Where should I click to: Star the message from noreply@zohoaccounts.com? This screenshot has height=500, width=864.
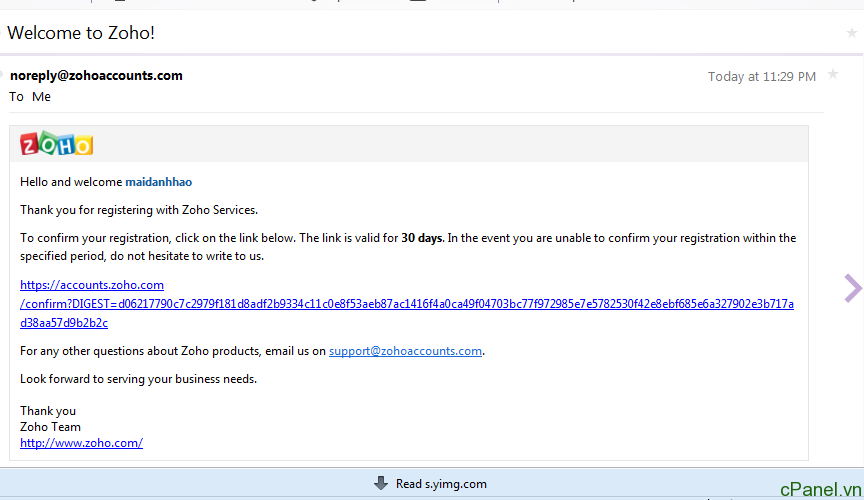point(833,74)
